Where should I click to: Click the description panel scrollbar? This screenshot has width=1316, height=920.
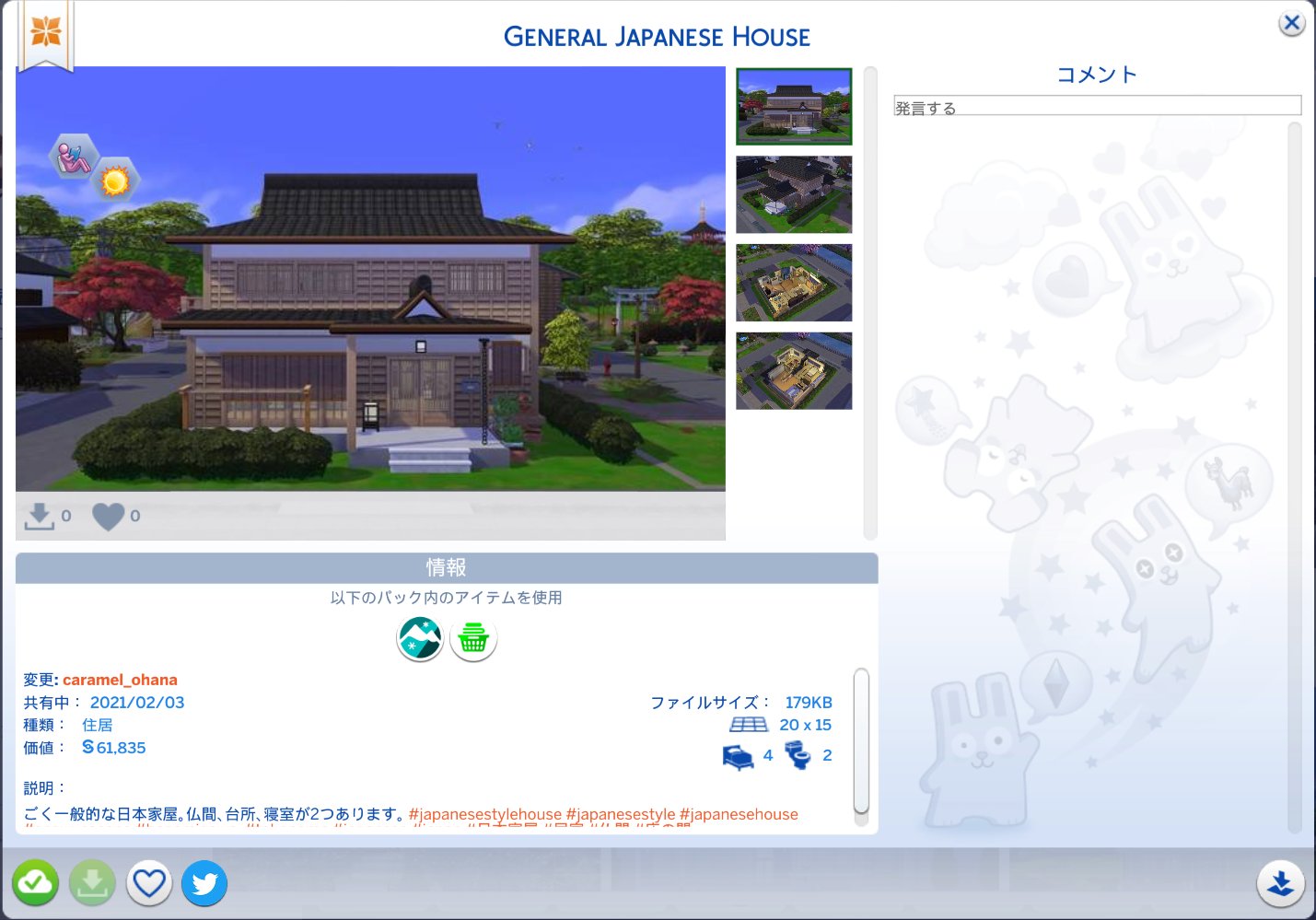pyautogui.click(x=862, y=742)
